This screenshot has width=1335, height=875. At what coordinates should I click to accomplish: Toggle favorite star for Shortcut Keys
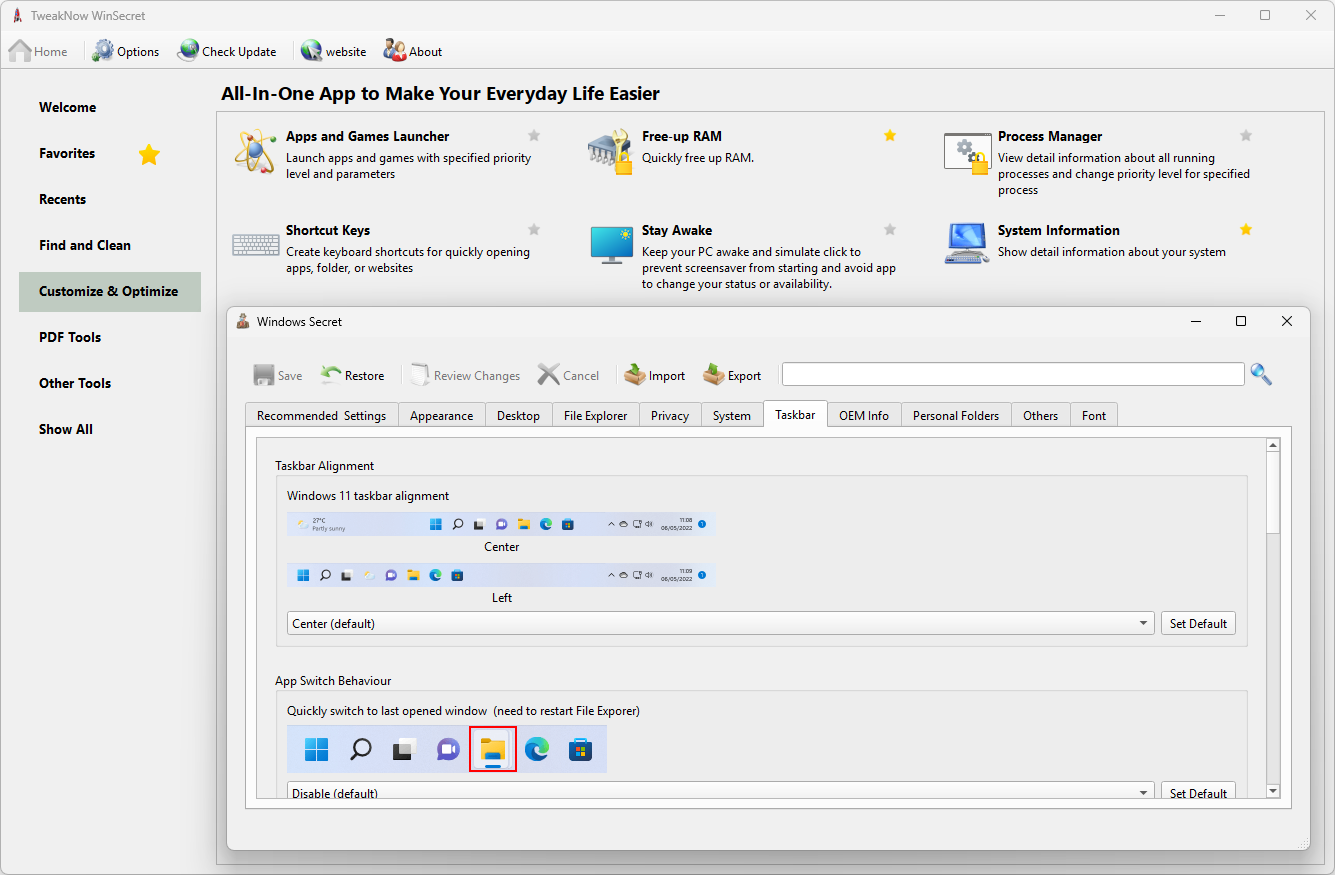[534, 230]
